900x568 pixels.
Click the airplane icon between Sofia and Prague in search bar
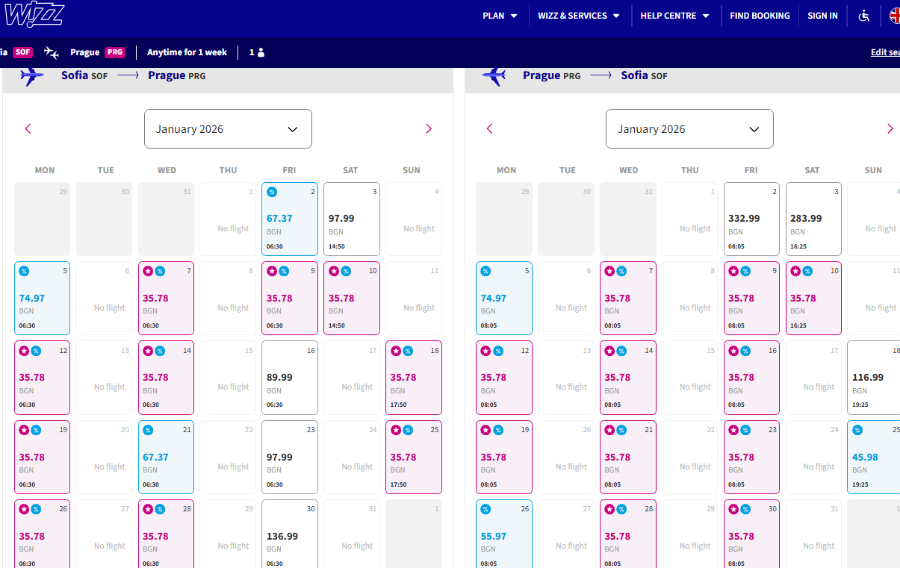[51, 53]
